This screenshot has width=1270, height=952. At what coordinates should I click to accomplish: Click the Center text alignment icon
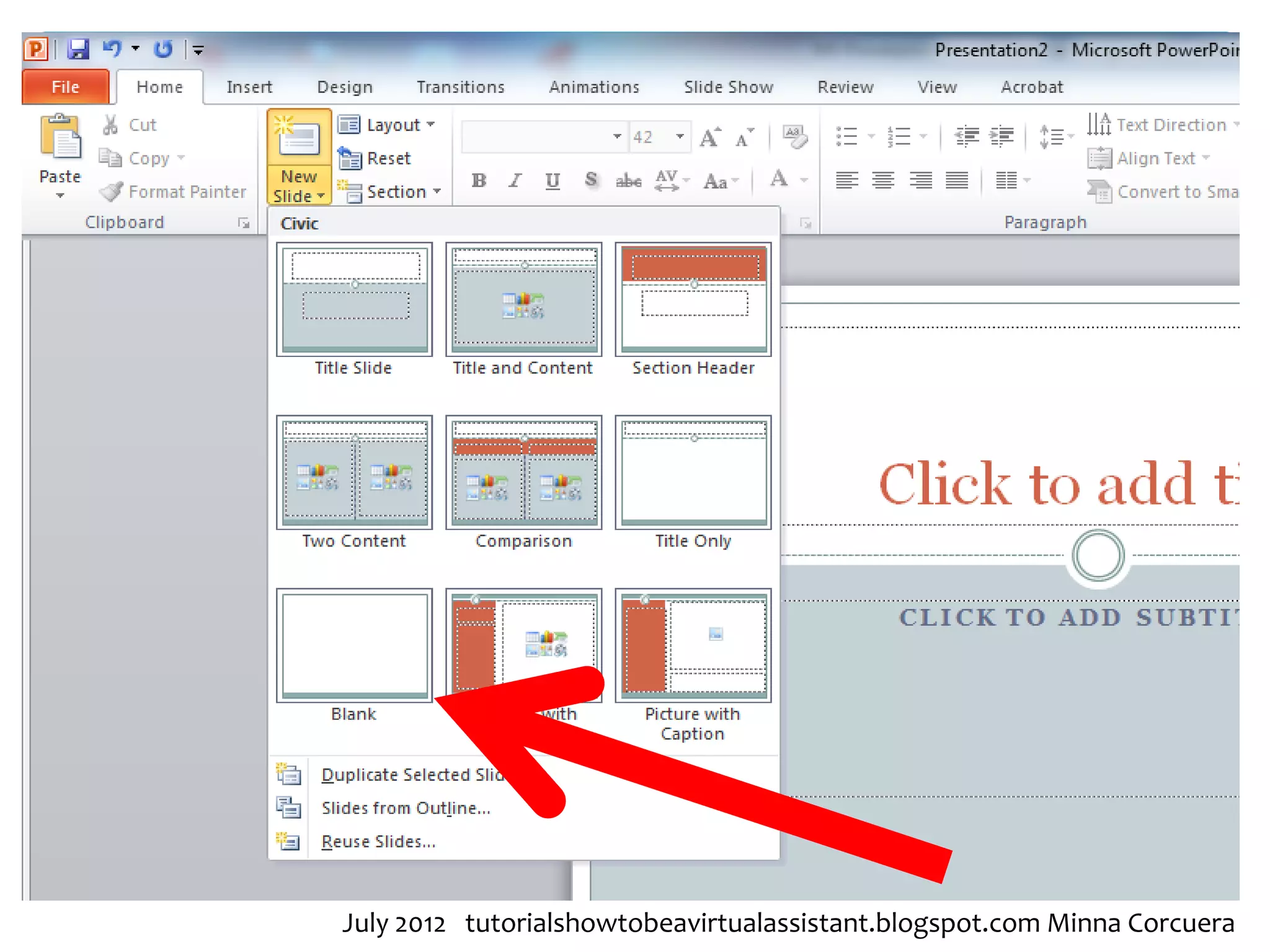[x=883, y=180]
